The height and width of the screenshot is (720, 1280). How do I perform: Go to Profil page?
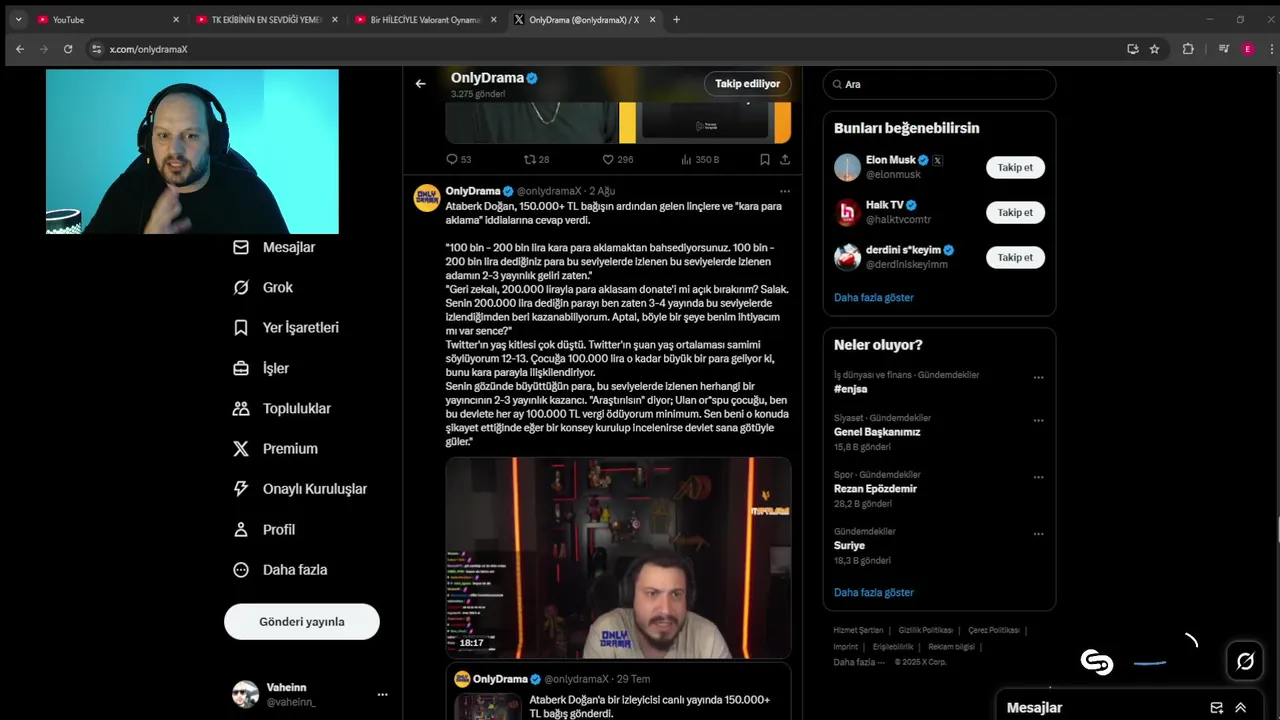(264, 529)
